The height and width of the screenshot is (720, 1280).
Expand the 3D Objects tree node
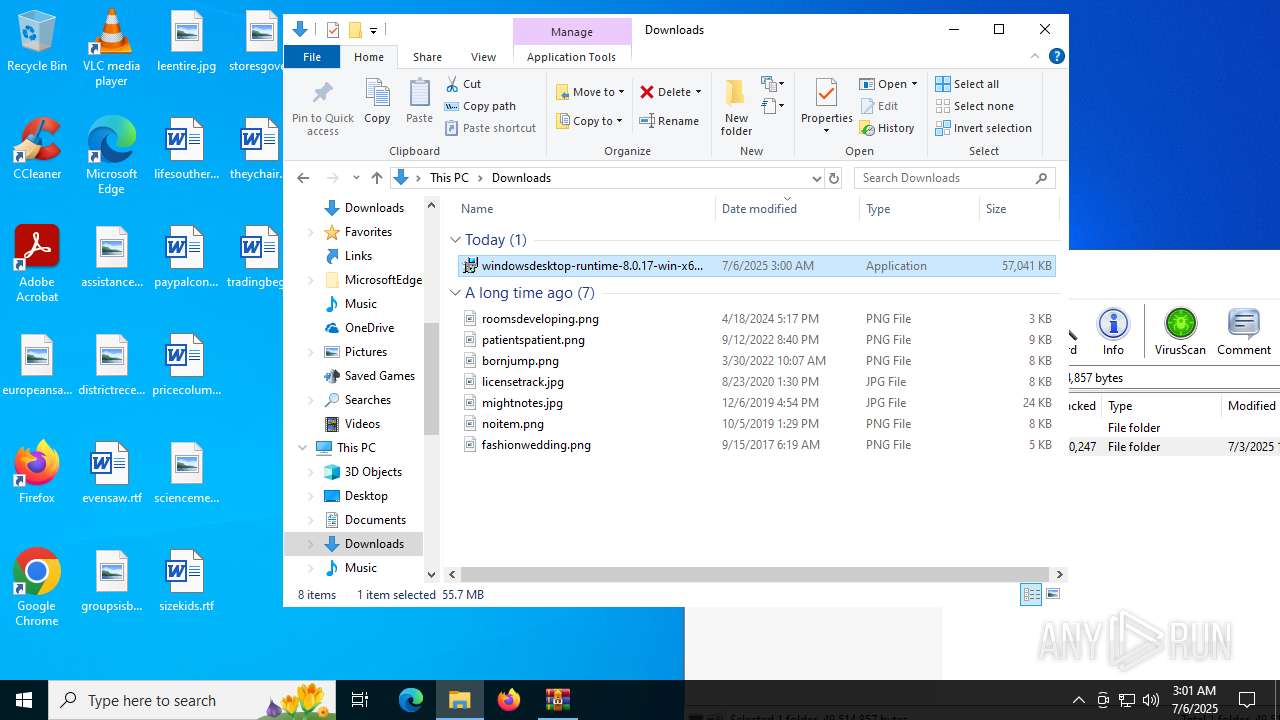click(310, 472)
